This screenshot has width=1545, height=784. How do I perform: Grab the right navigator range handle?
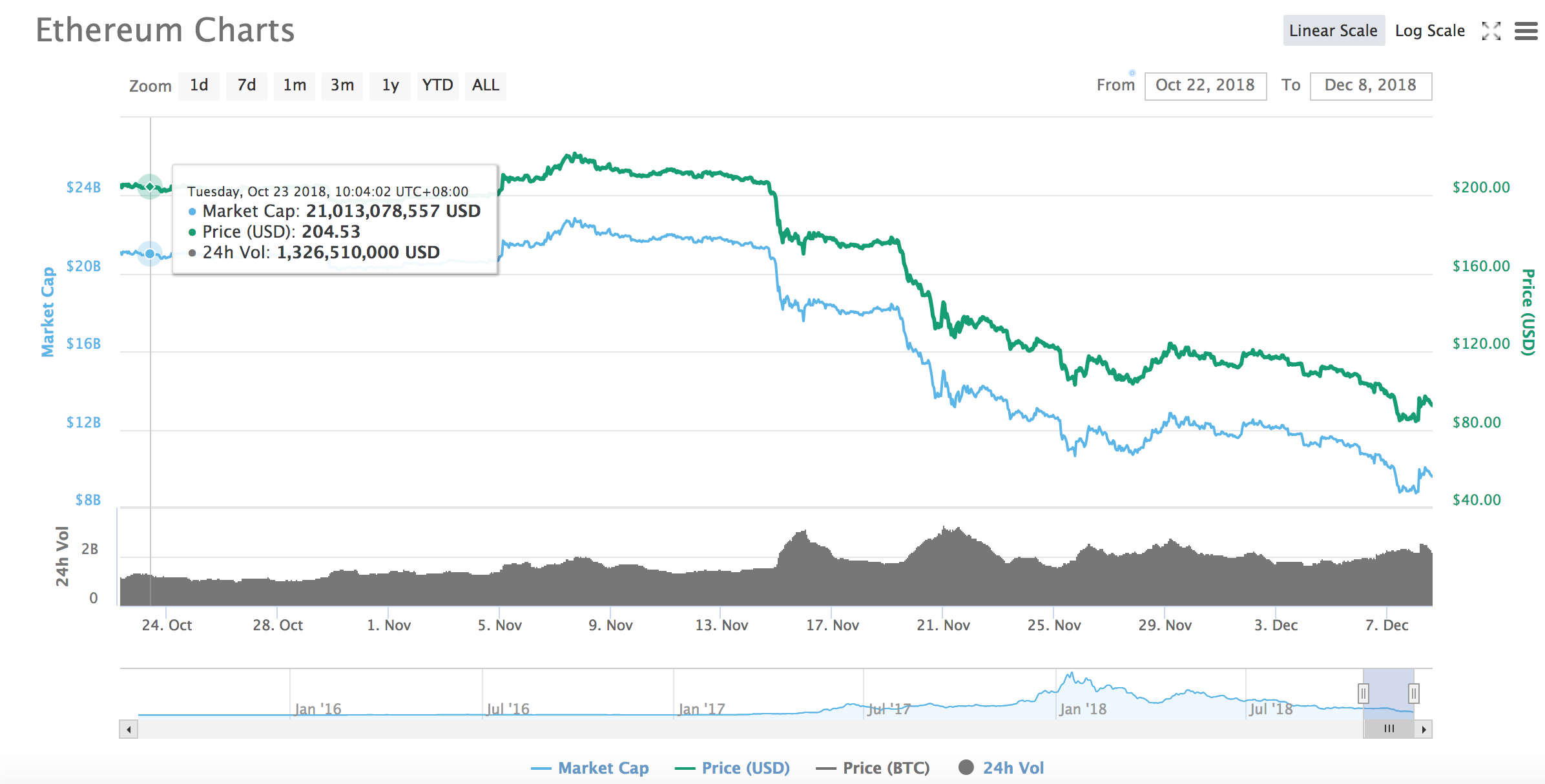tap(1414, 694)
